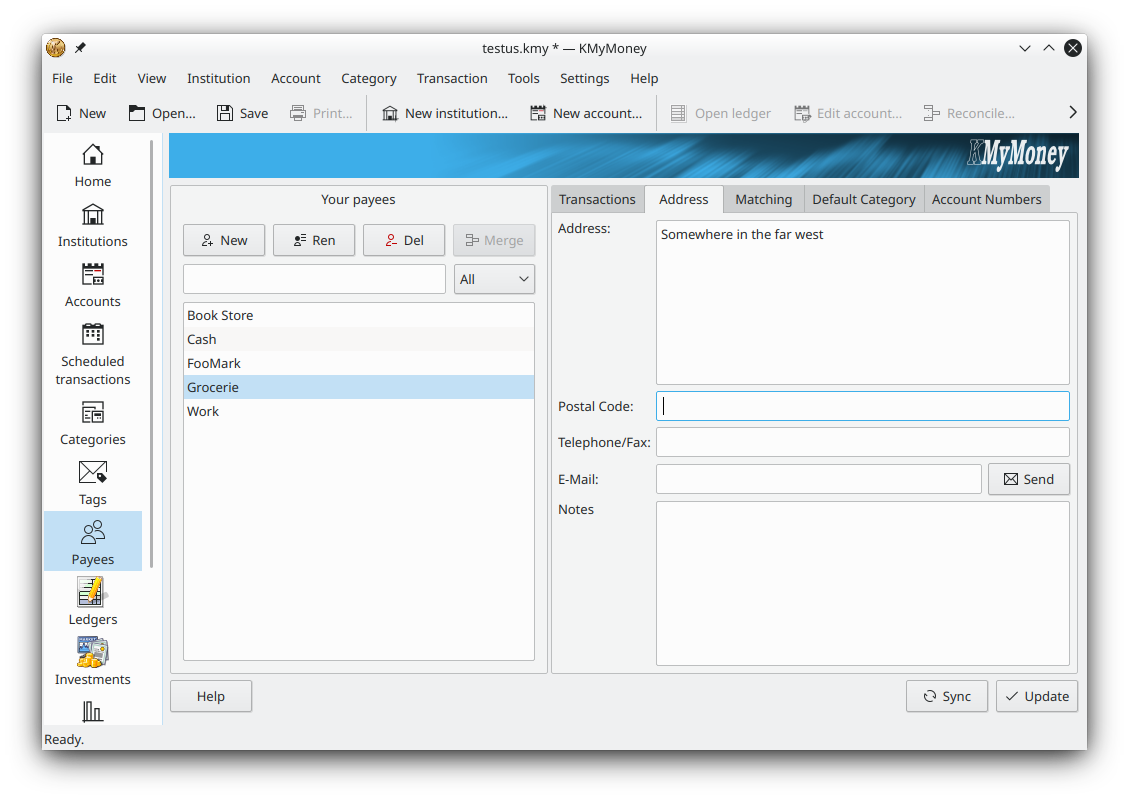
Task: Click the Telephone/Fax input field
Action: (x=862, y=442)
